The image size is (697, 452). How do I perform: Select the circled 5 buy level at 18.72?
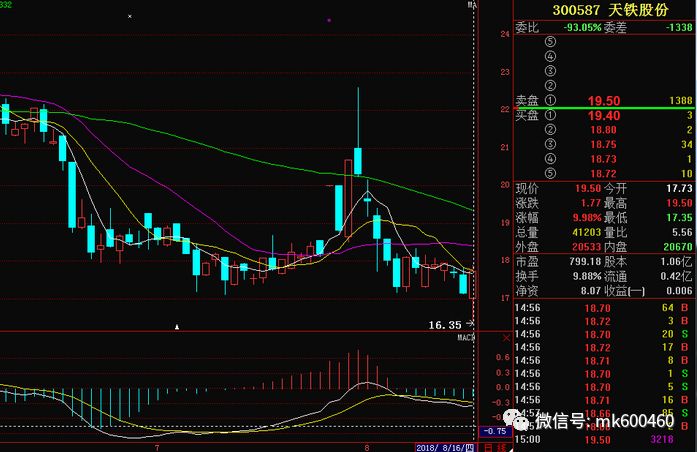pos(549,173)
